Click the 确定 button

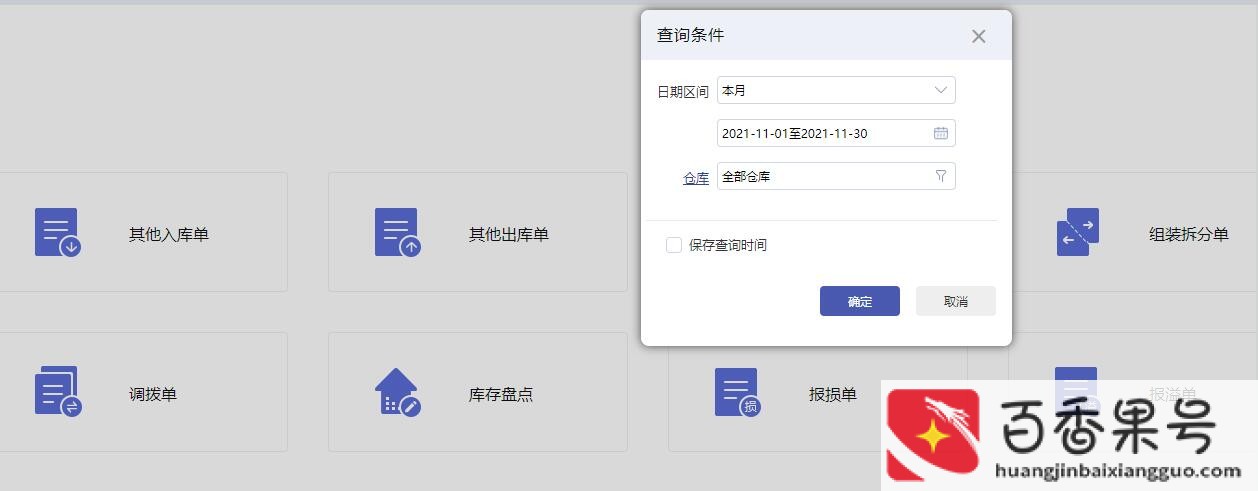[x=860, y=301]
